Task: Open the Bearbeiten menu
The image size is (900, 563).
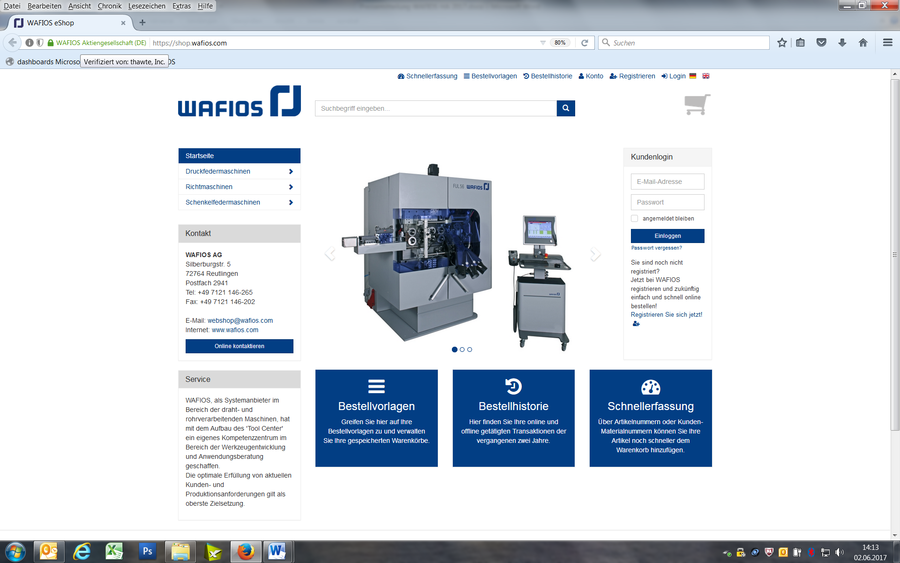Action: click(44, 6)
